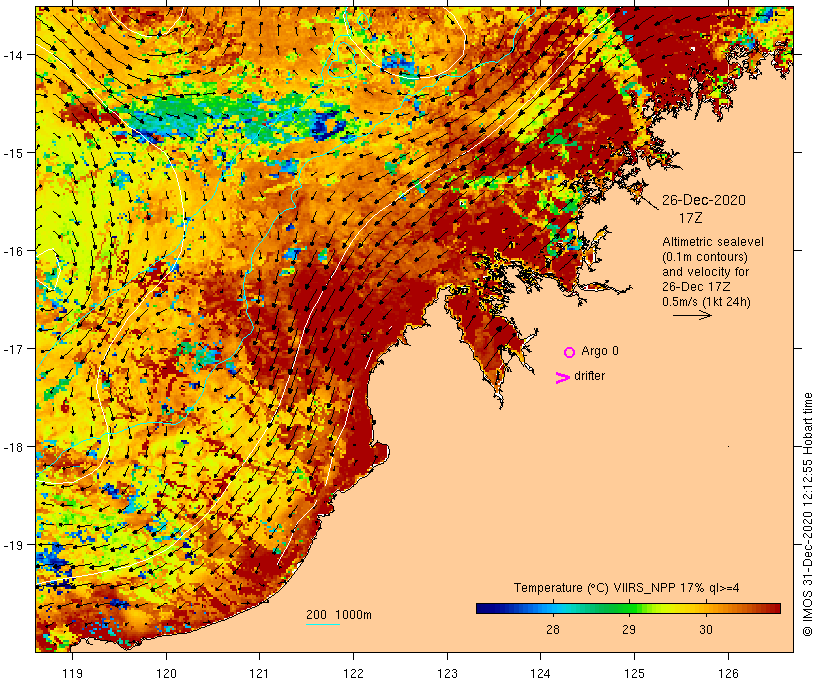The height and width of the screenshot is (680, 820).
Task: Click the '(0.1m contours)' legend text
Action: tap(704, 257)
